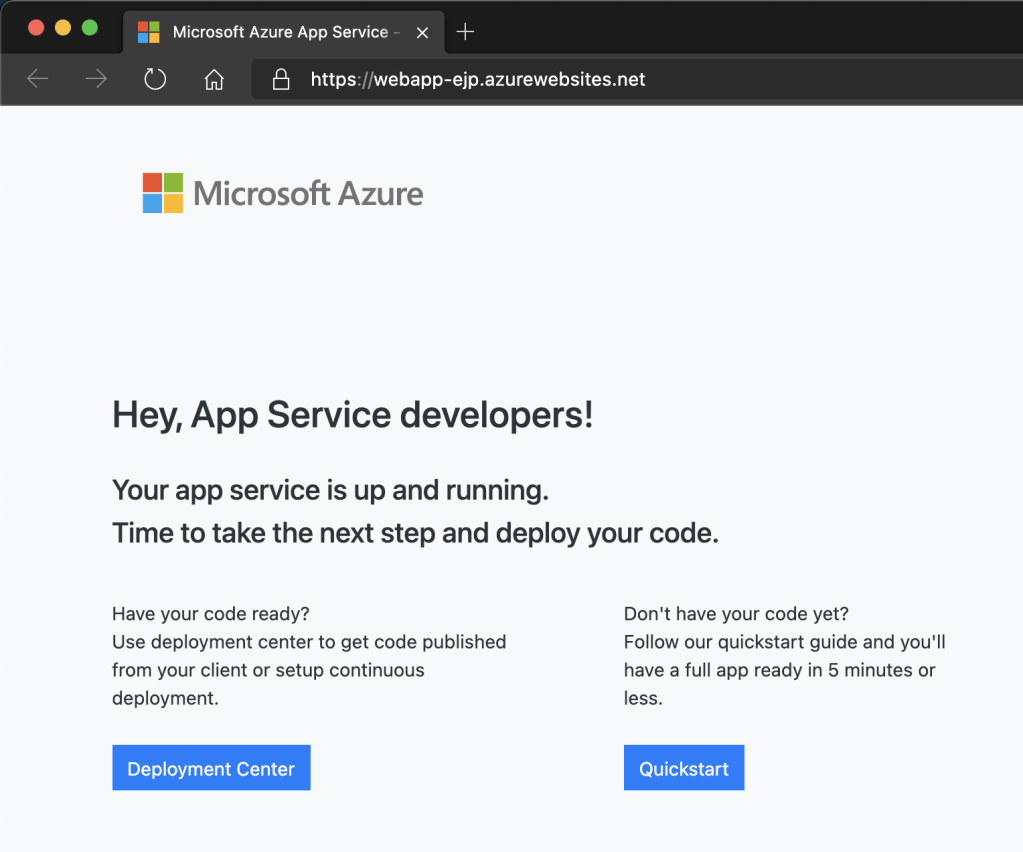Close the Microsoft Azure App Service tab

click(422, 32)
